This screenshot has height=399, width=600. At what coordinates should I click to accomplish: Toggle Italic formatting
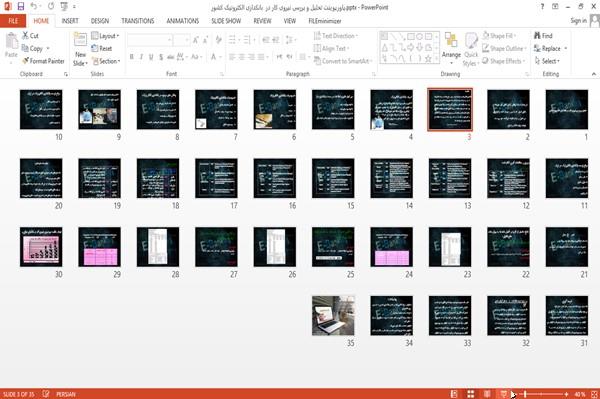[141, 57]
